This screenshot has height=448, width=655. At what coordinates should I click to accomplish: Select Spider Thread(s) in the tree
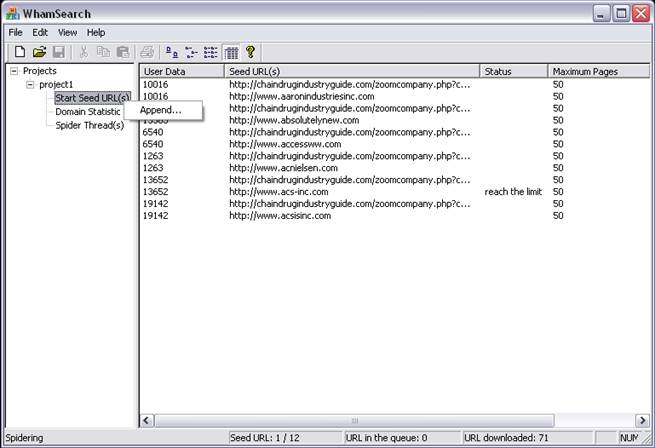point(90,125)
